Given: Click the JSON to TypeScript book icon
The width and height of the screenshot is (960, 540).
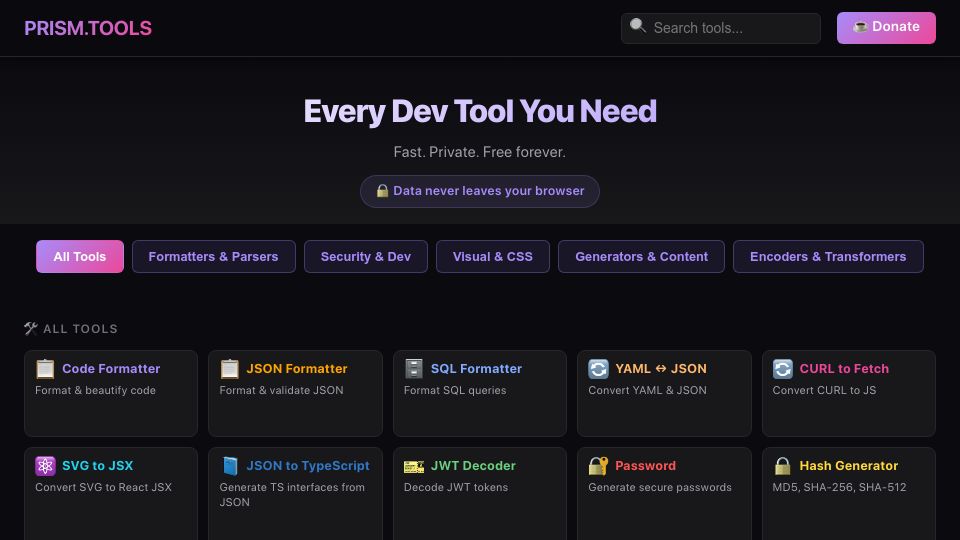Looking at the screenshot, I should tap(230, 466).
